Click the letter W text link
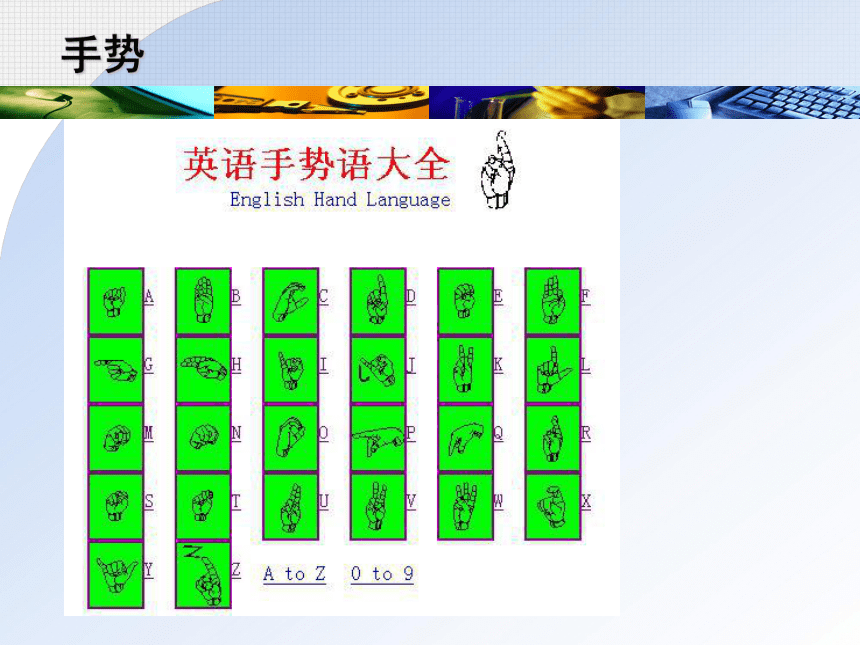Image resolution: width=860 pixels, height=645 pixels. pyautogui.click(x=499, y=502)
